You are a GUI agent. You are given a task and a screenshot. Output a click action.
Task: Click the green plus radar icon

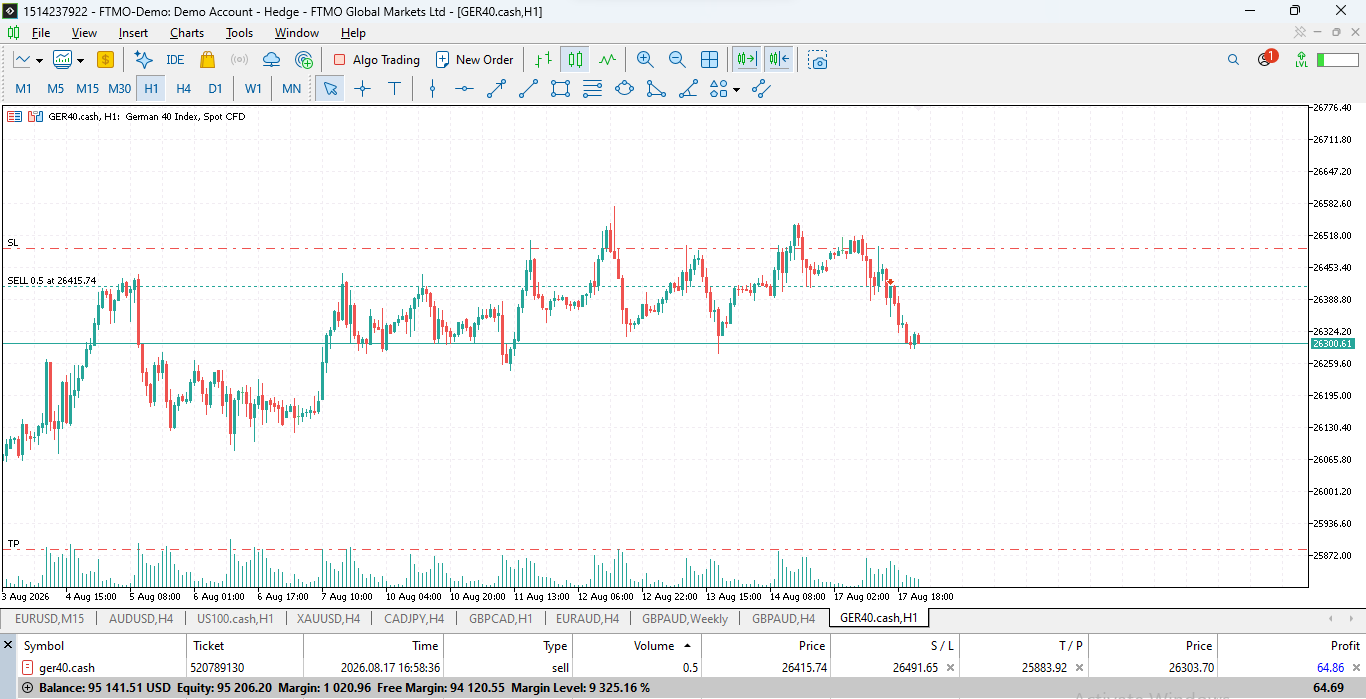tap(304, 60)
